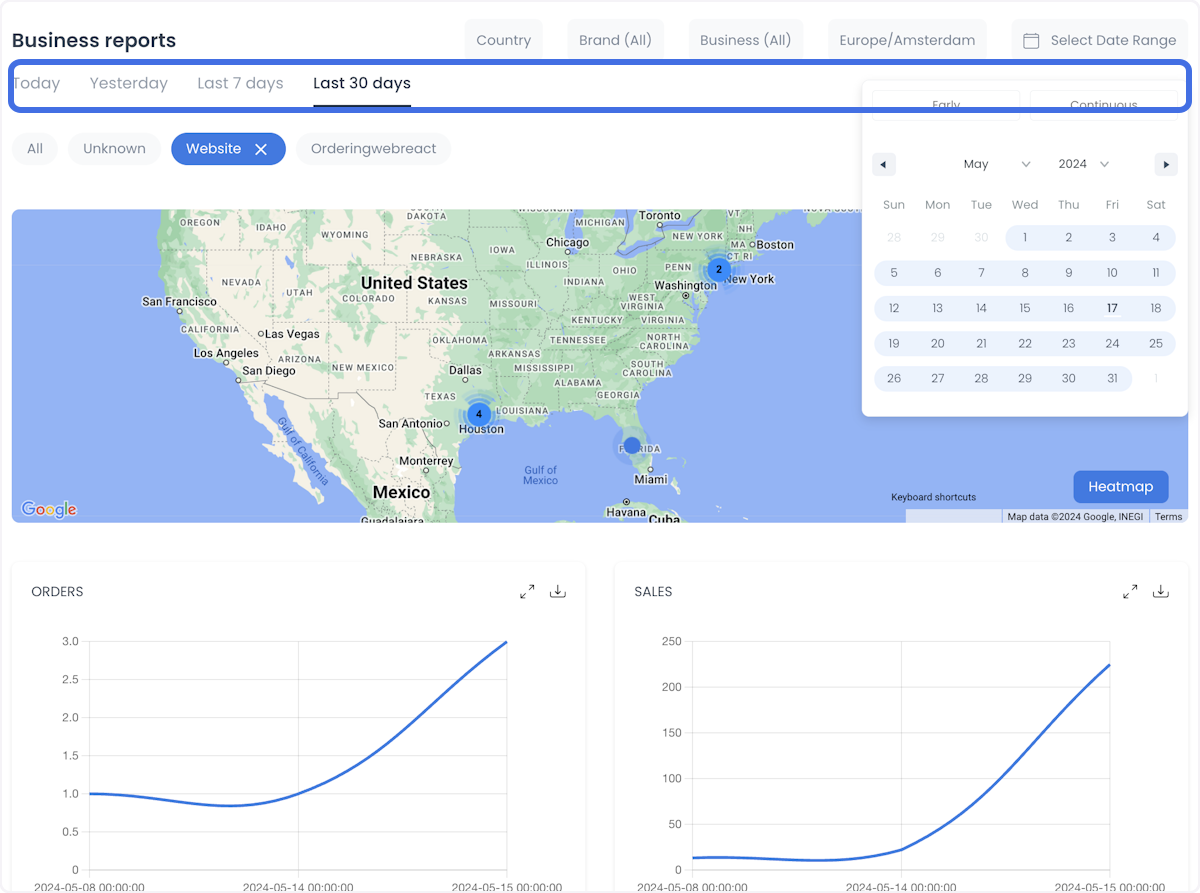1200x893 pixels.
Task: Click Miami label on the map
Action: pos(651,479)
